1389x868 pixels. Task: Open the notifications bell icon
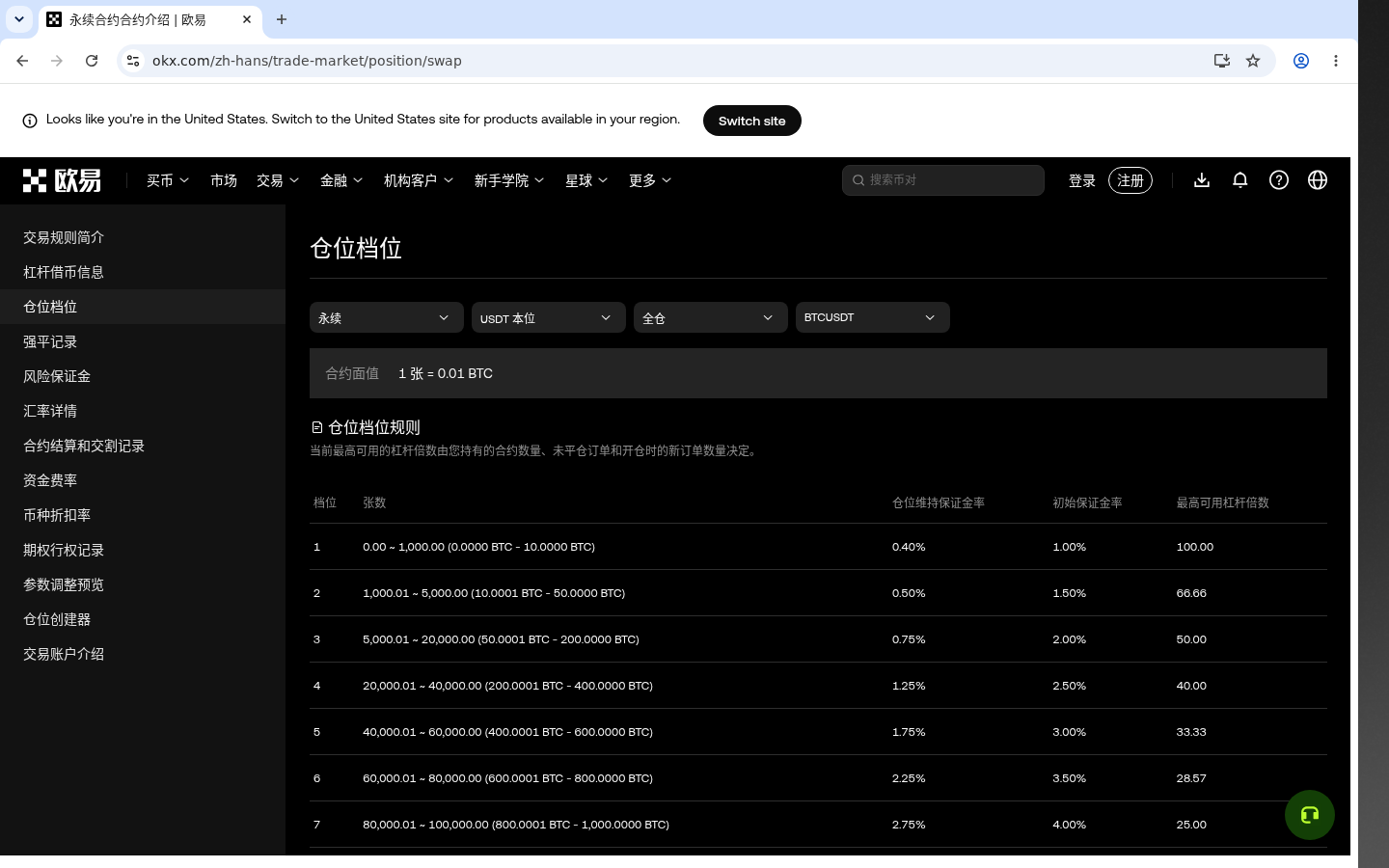point(1240,180)
